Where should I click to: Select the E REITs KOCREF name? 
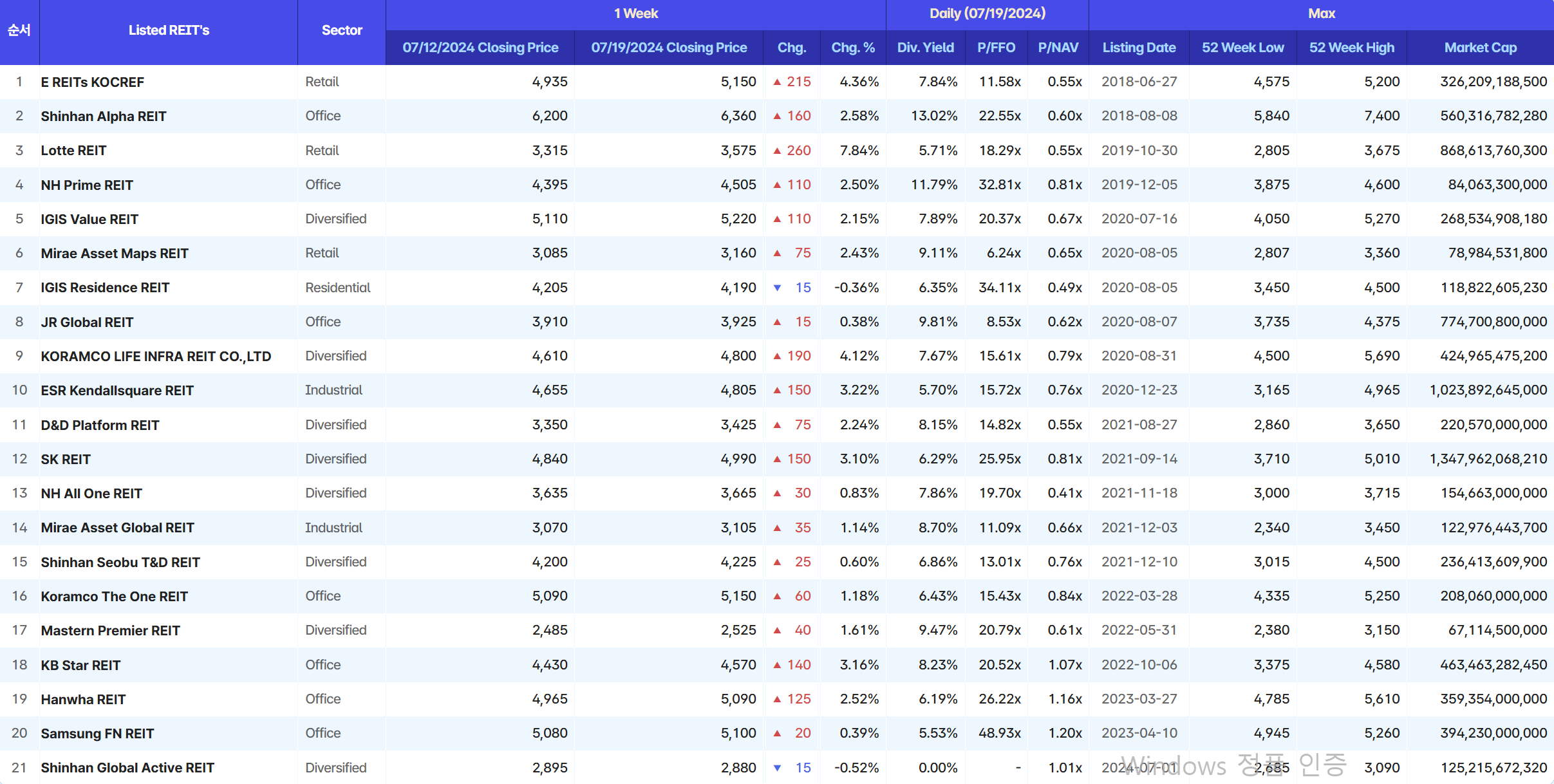coord(92,82)
